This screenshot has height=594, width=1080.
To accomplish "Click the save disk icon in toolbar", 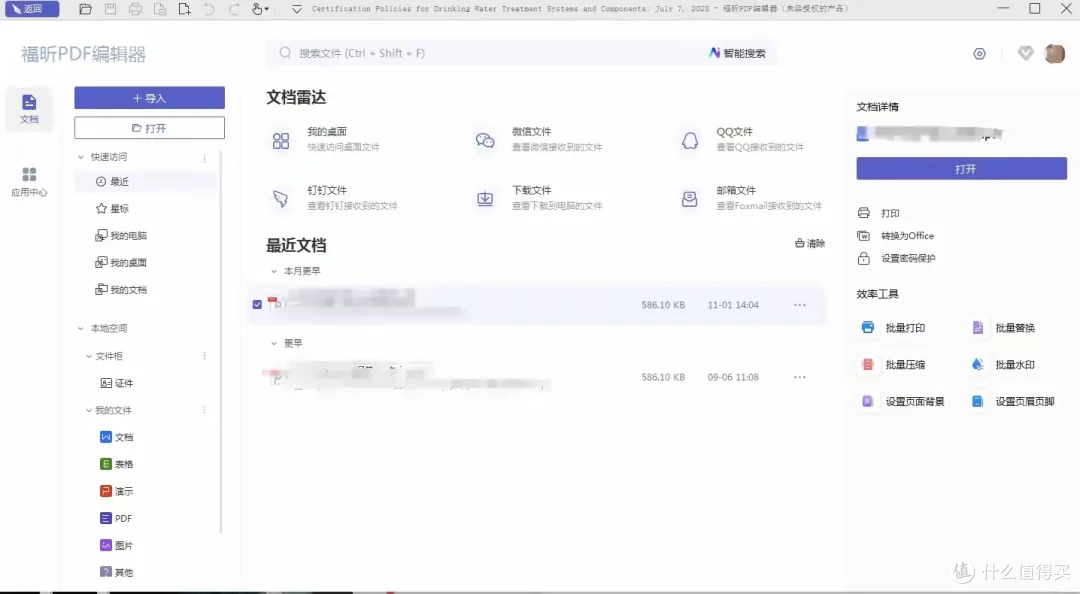I will click(x=110, y=10).
